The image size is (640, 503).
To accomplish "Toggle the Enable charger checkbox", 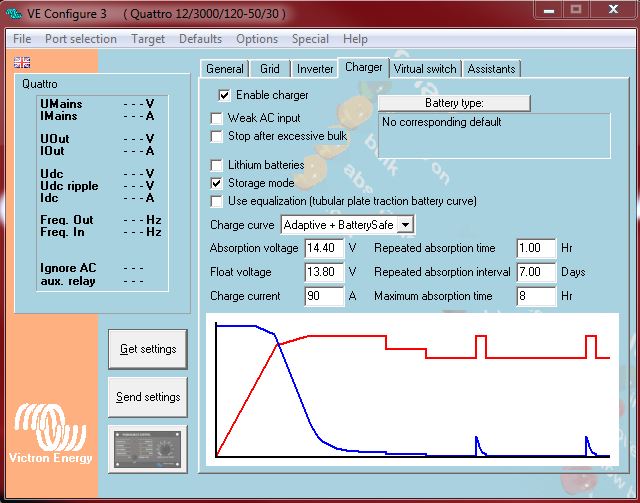I will pos(224,95).
